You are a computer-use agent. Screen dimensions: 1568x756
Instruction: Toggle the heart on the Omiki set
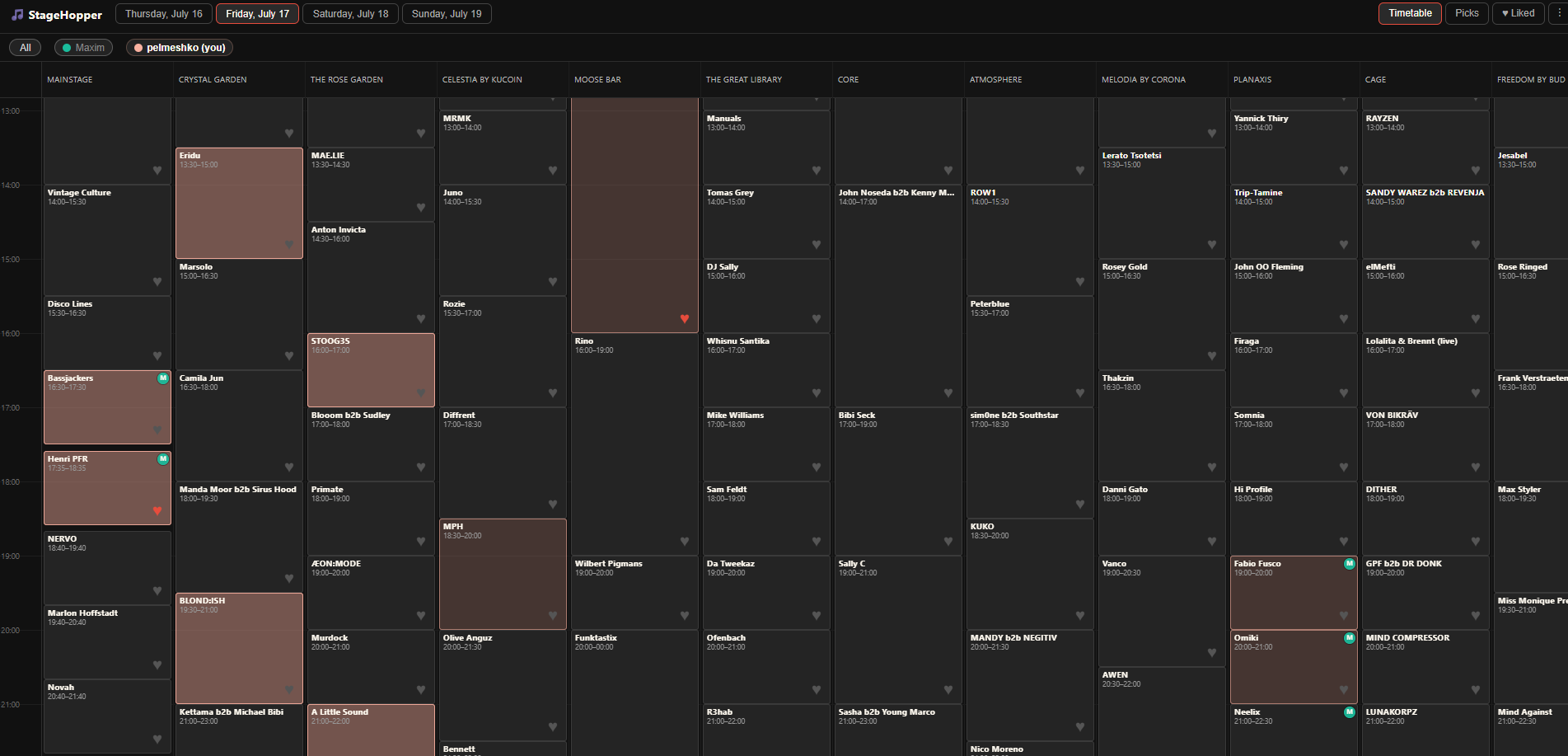point(1344,690)
